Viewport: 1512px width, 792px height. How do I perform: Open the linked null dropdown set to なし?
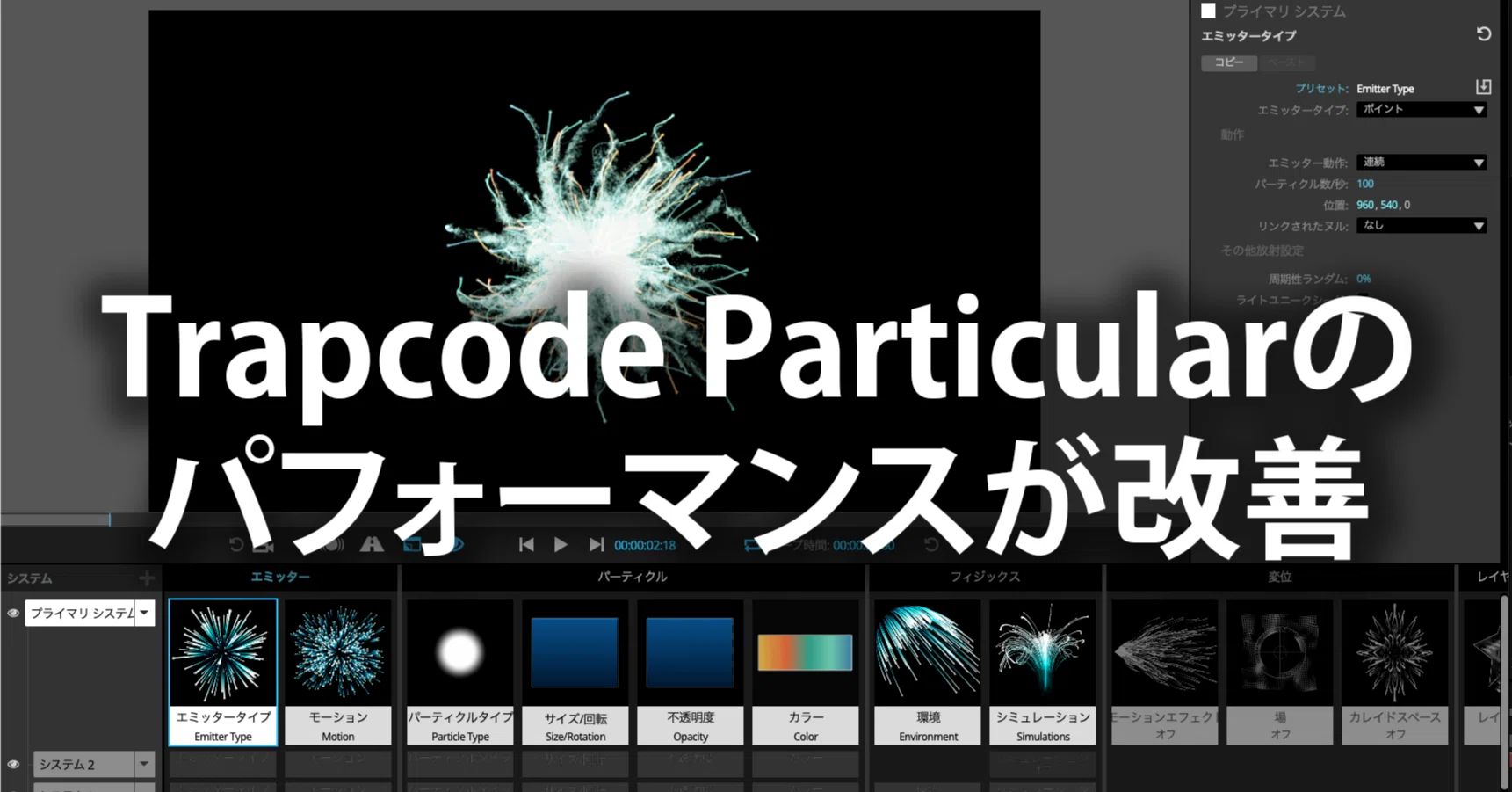coord(1422,225)
